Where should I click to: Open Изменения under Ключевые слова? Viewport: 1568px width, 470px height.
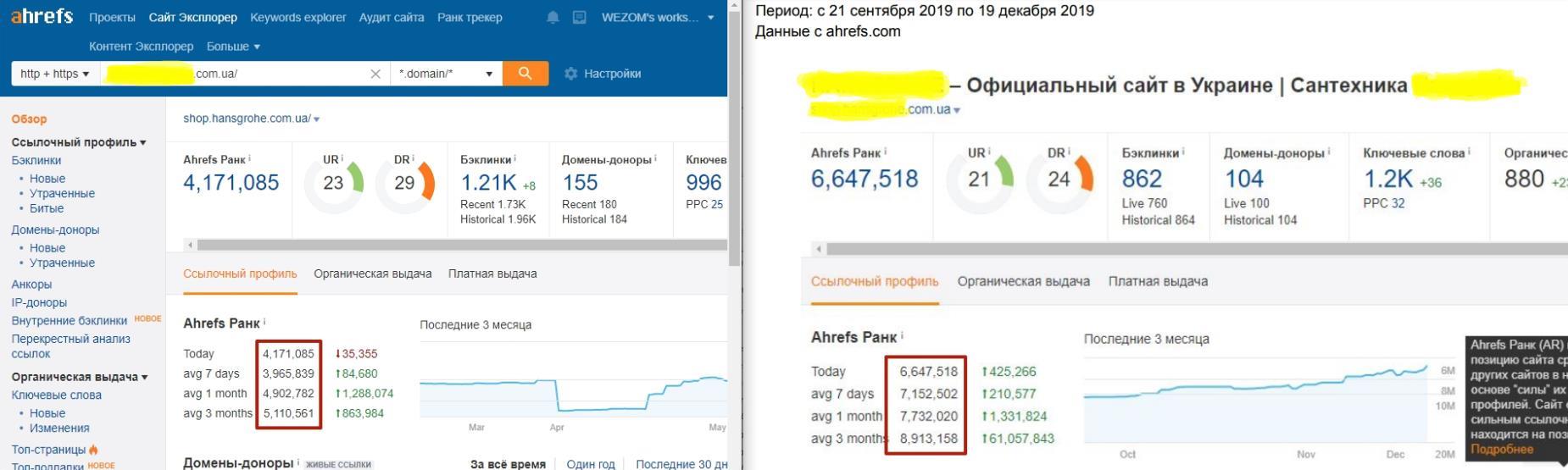[59, 428]
